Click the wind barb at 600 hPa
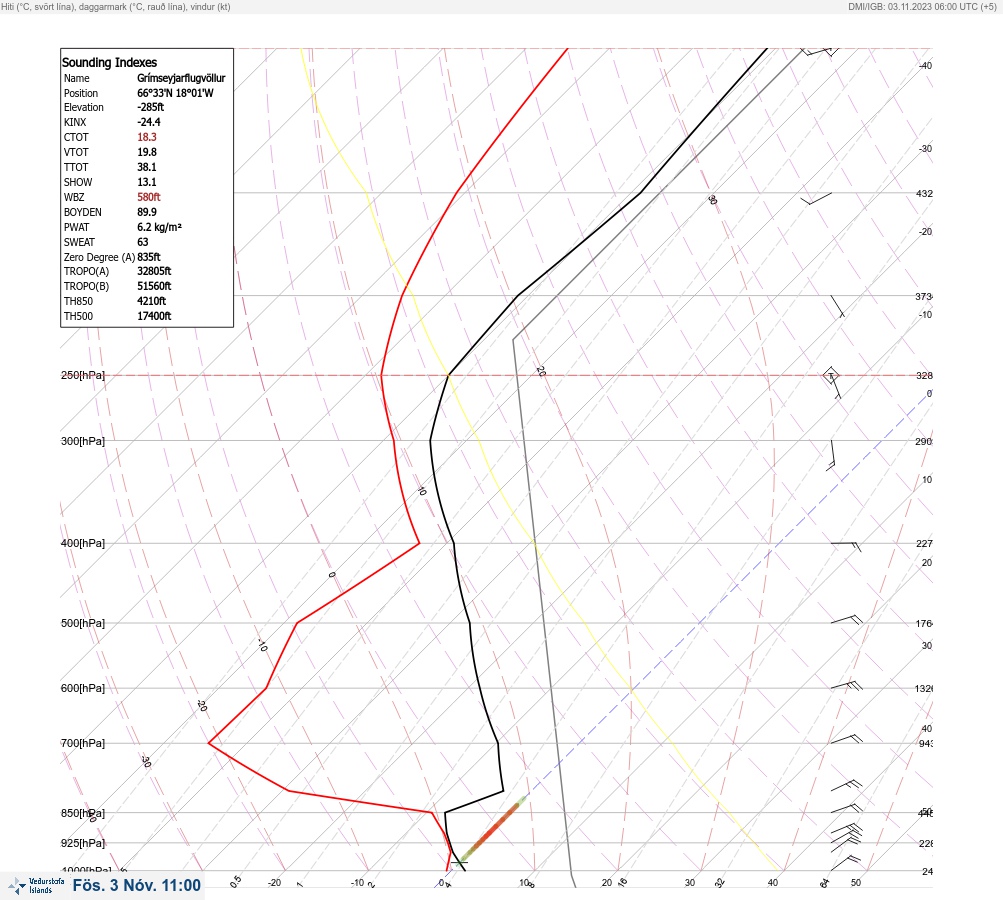Image resolution: width=1003 pixels, height=900 pixels. coord(846,686)
